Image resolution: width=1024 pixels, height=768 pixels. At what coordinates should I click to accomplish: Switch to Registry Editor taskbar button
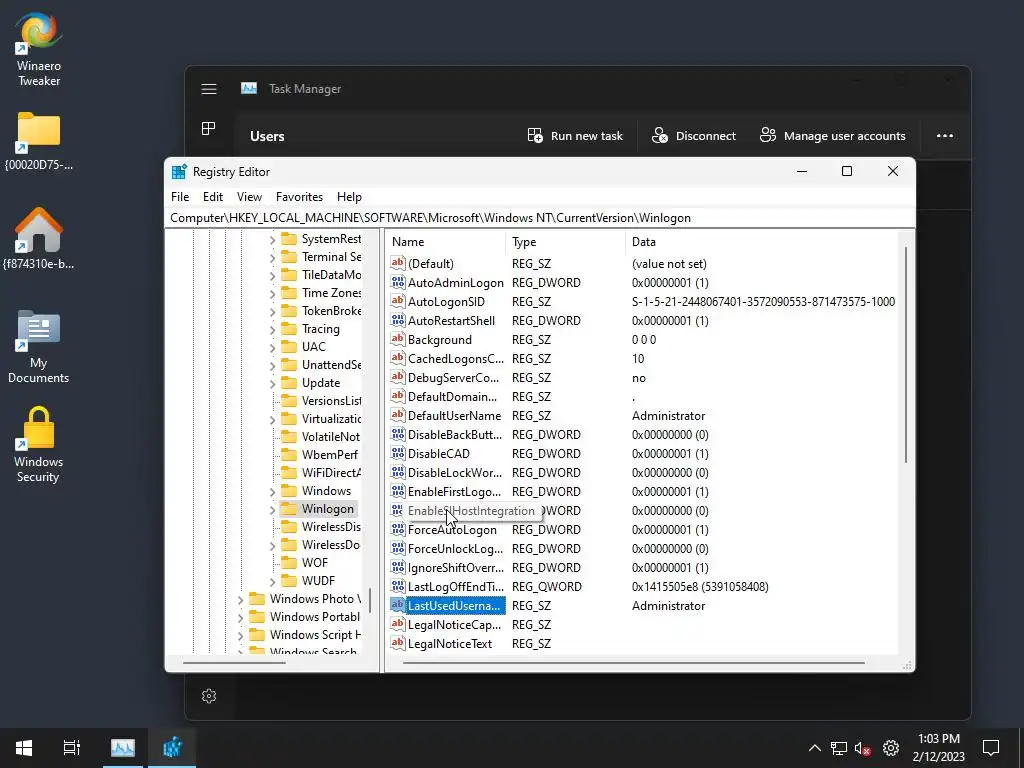coord(172,747)
